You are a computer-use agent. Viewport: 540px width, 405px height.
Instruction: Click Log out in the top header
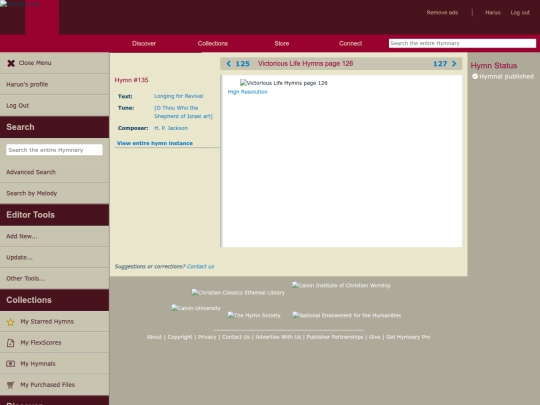click(x=520, y=13)
